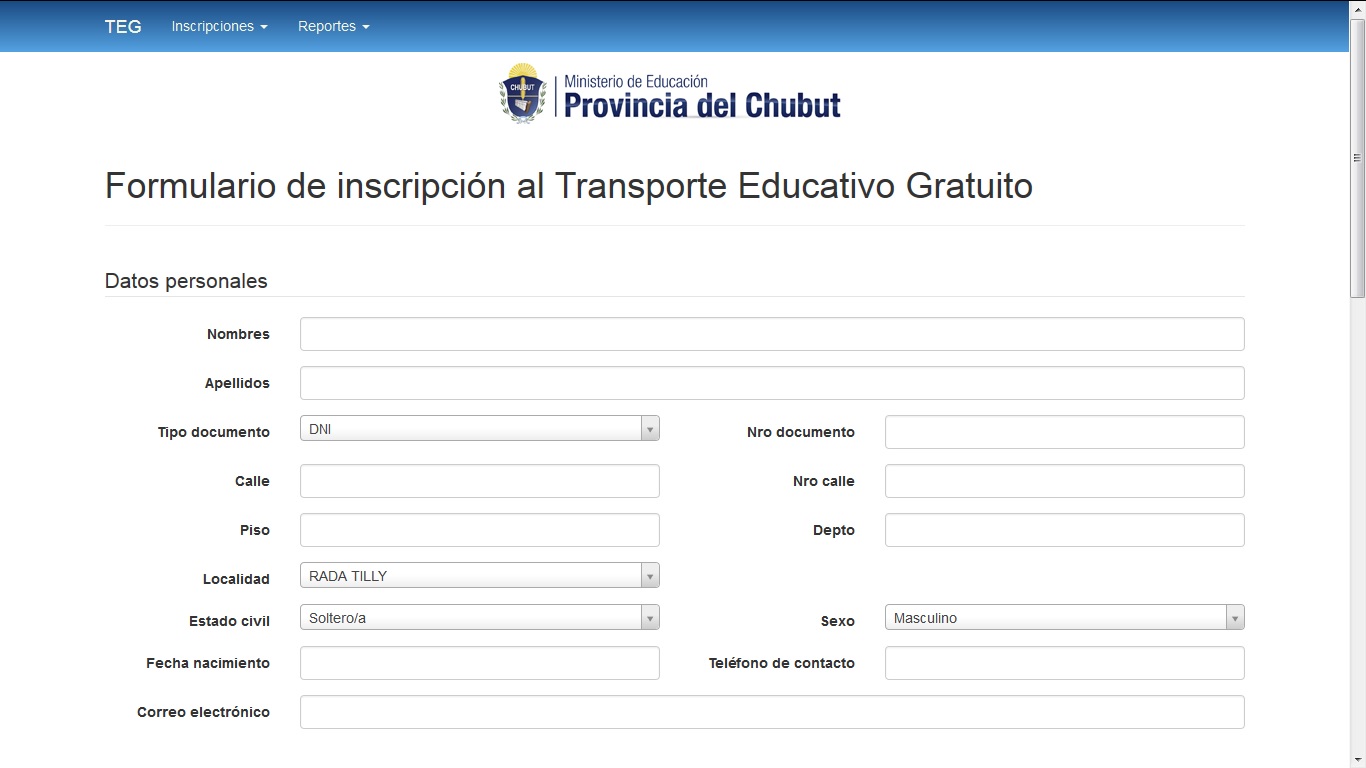Click the Nro calle input field
Screen dimensions: 1366x768
1064,481
